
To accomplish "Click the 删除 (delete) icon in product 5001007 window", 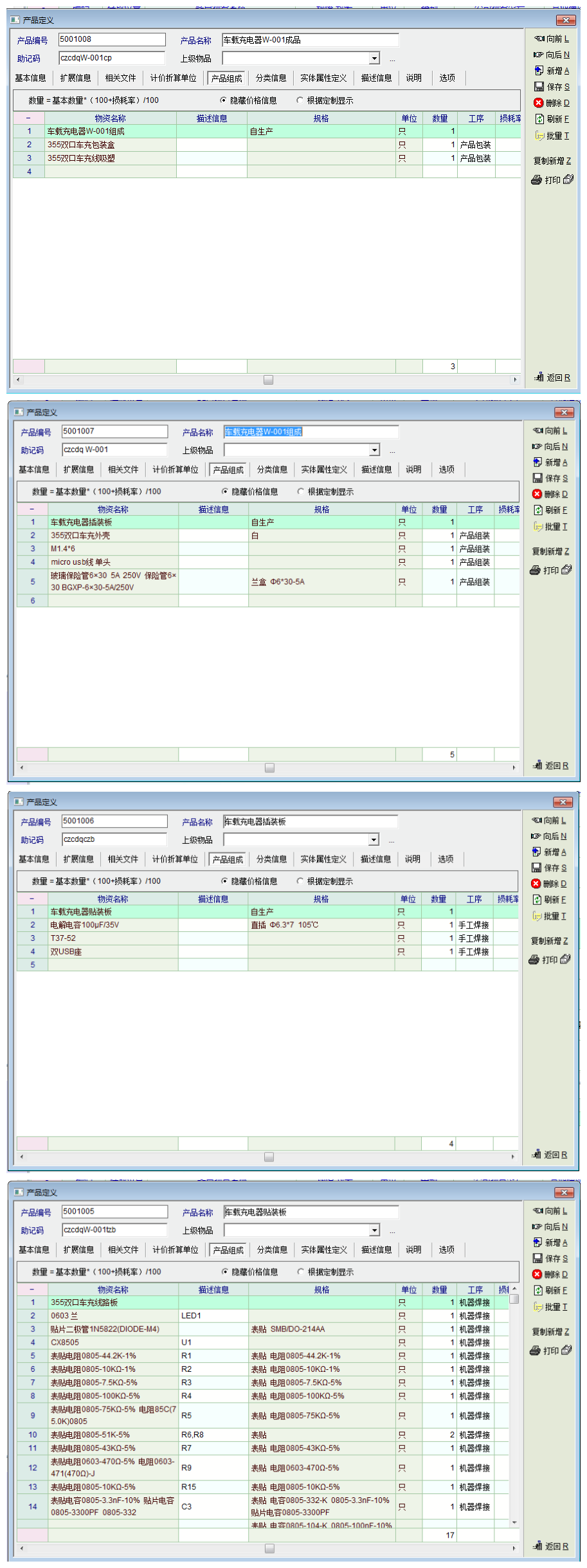I will point(537,494).
